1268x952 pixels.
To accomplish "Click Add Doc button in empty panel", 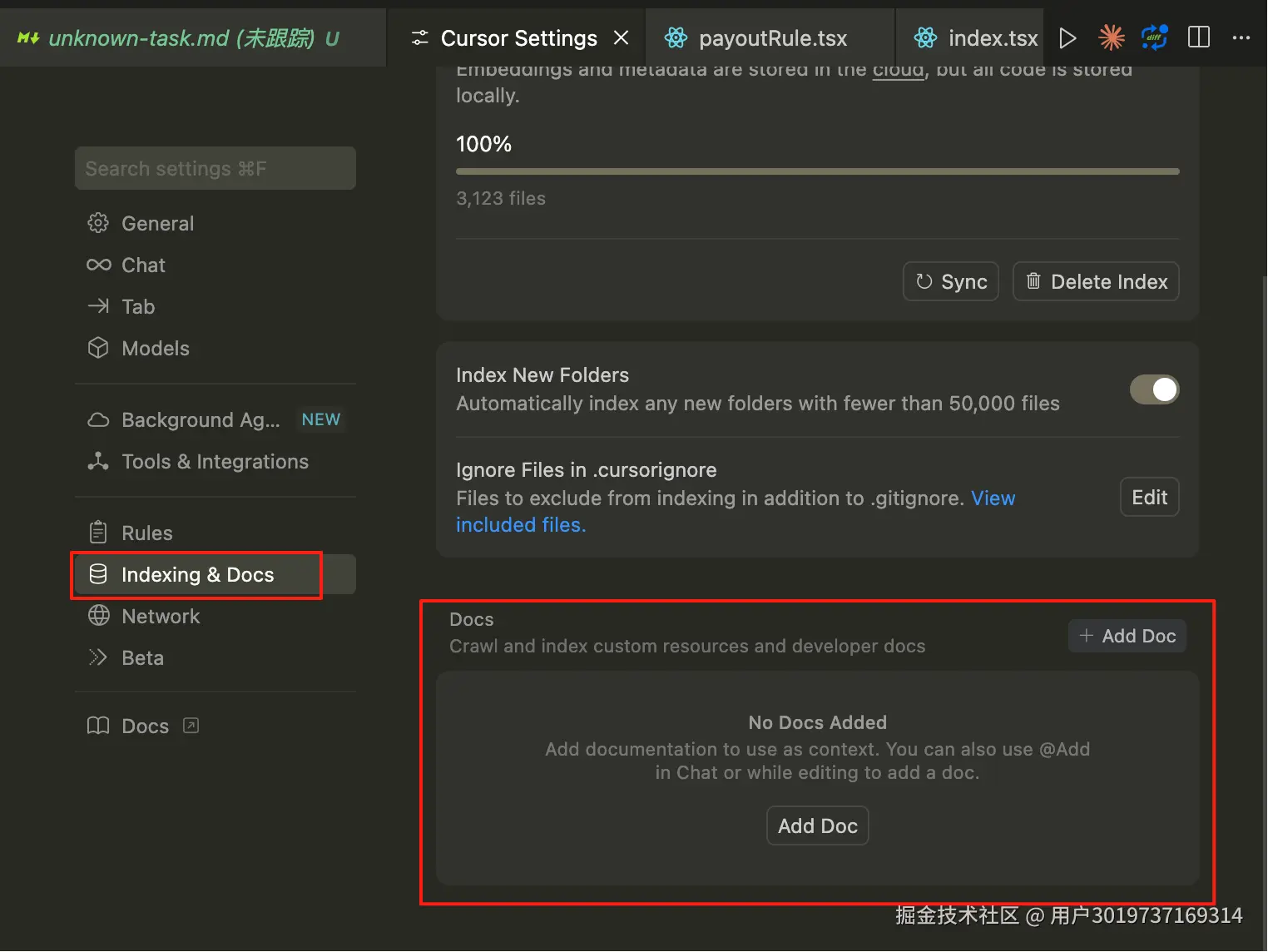I will 817,826.
